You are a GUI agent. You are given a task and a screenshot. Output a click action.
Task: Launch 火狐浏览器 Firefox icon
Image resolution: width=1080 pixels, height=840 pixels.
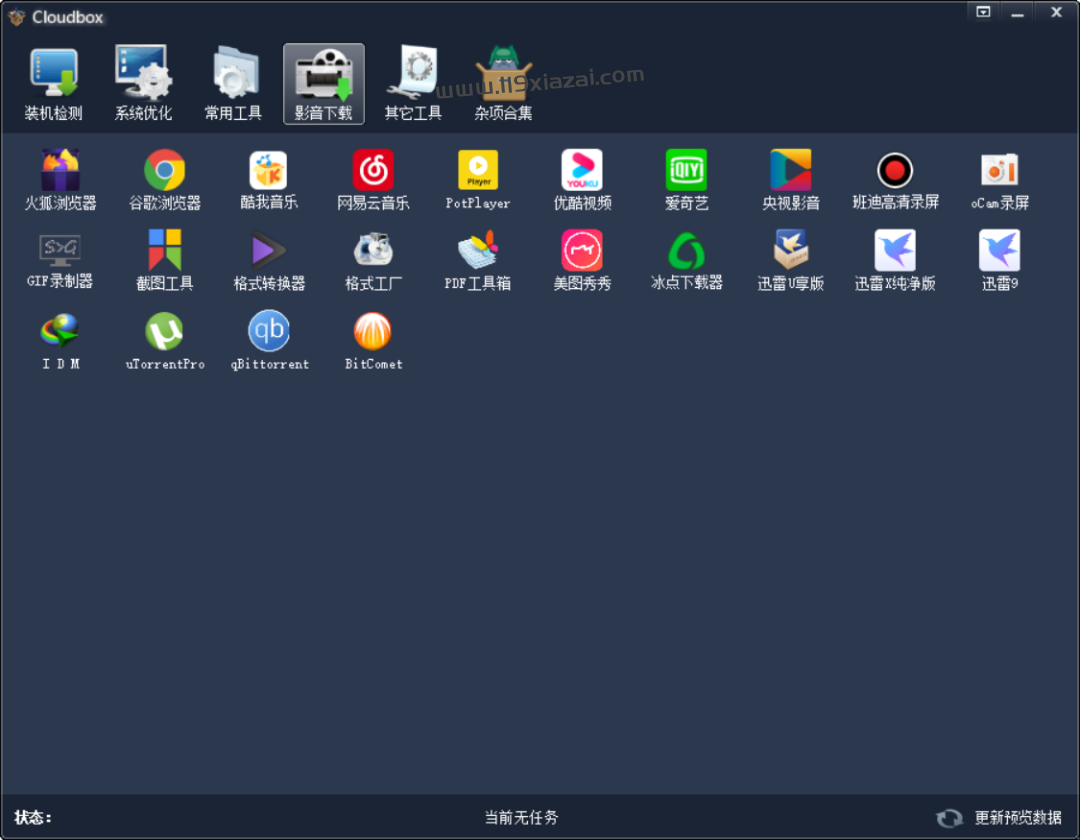click(61, 169)
